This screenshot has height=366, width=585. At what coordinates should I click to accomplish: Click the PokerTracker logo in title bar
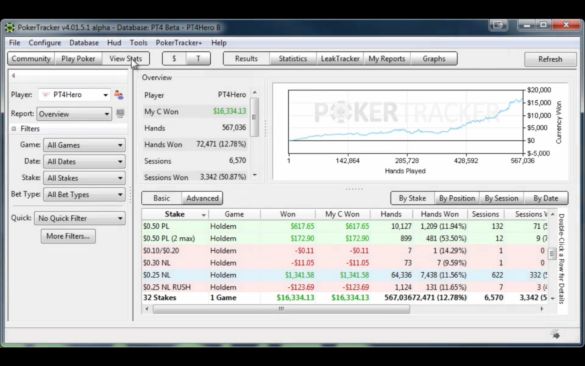coord(10,28)
